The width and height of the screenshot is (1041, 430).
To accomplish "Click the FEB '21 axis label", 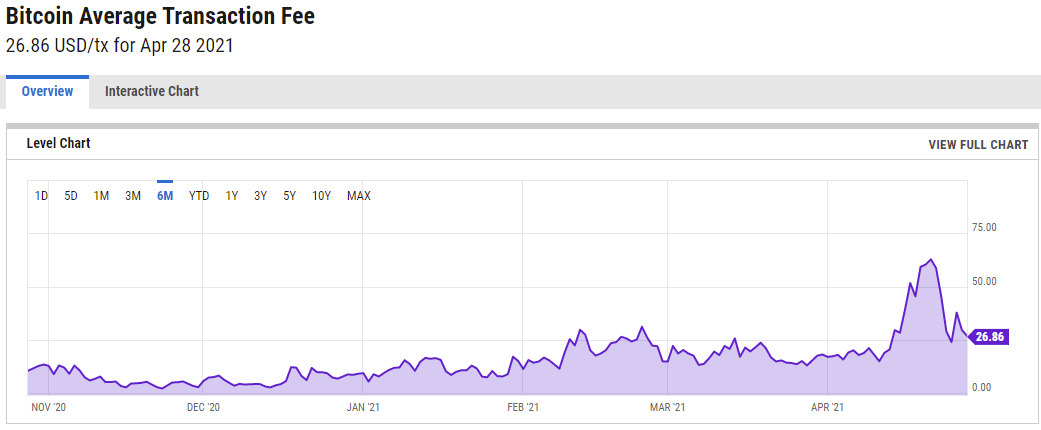I will click(522, 407).
